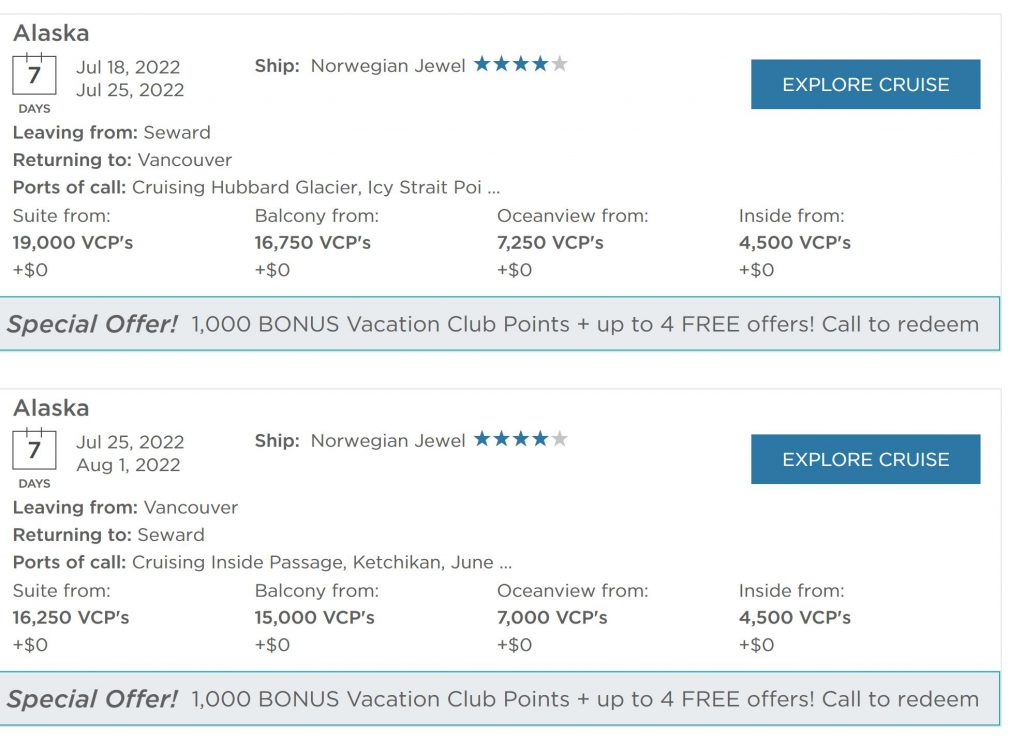The height and width of the screenshot is (739, 1024).
Task: Click the star rating of the second Norwegian Jewel
Action: tap(520, 439)
